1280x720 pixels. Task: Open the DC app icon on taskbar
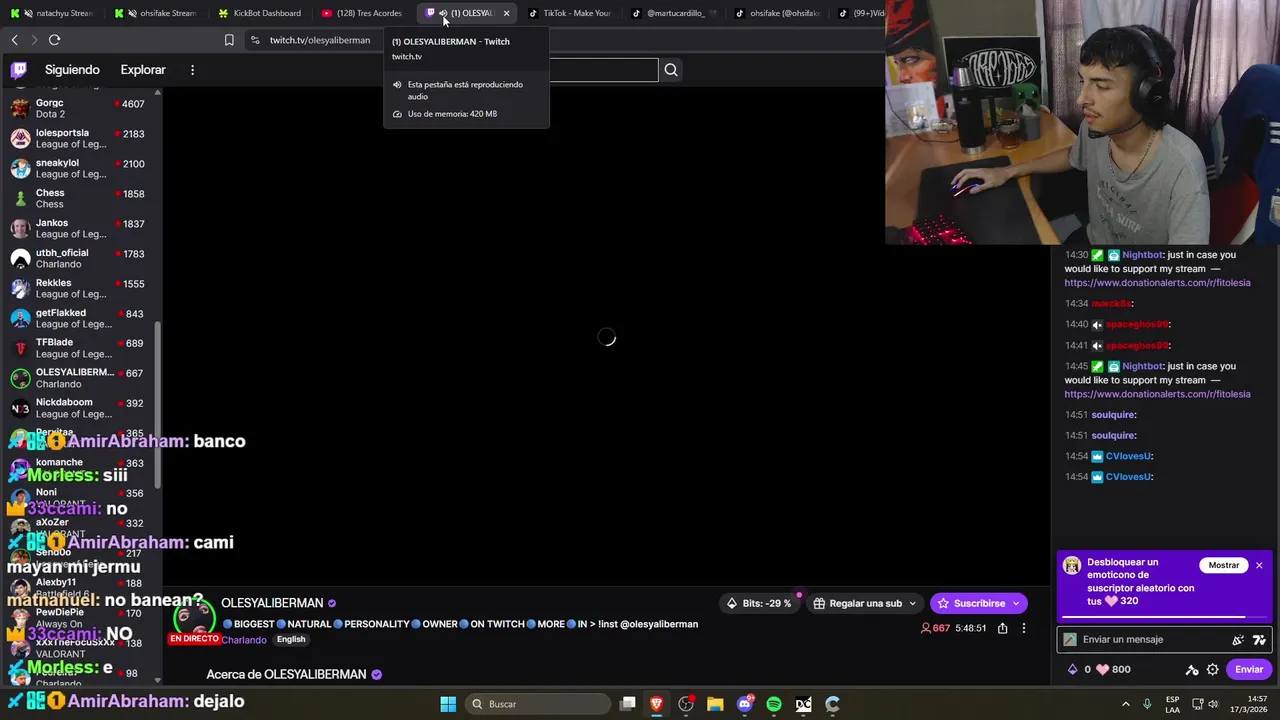pyautogui.click(x=803, y=704)
